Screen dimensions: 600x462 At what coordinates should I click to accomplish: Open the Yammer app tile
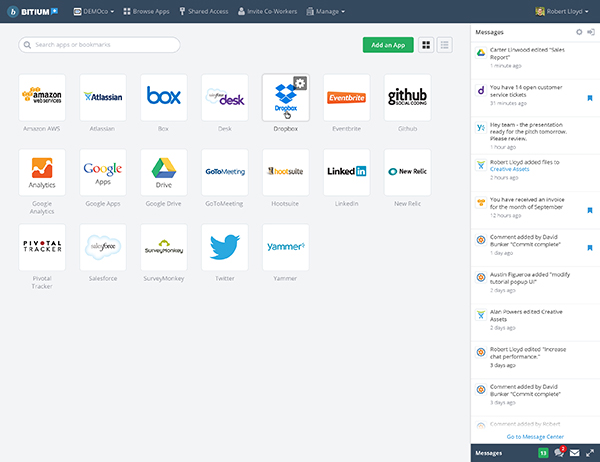tap(285, 247)
